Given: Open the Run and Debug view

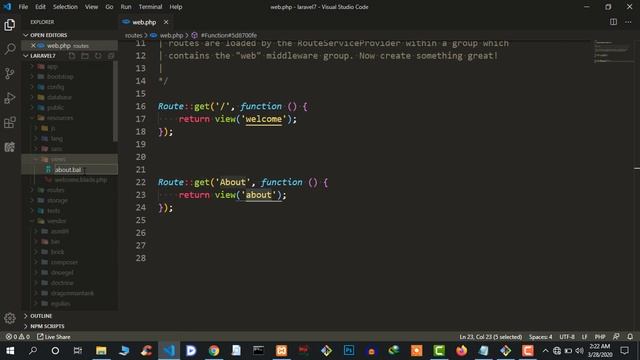Looking at the screenshot, I should coord(10,98).
